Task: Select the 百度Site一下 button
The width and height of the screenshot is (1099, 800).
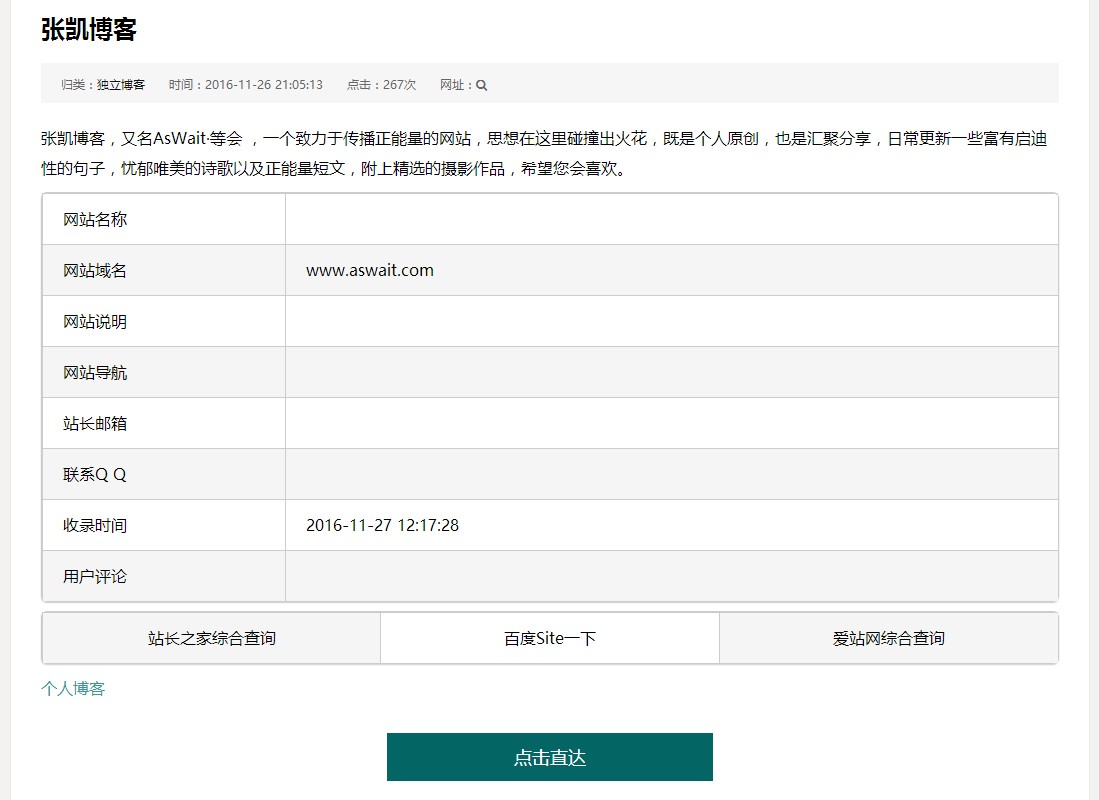Action: [550, 638]
